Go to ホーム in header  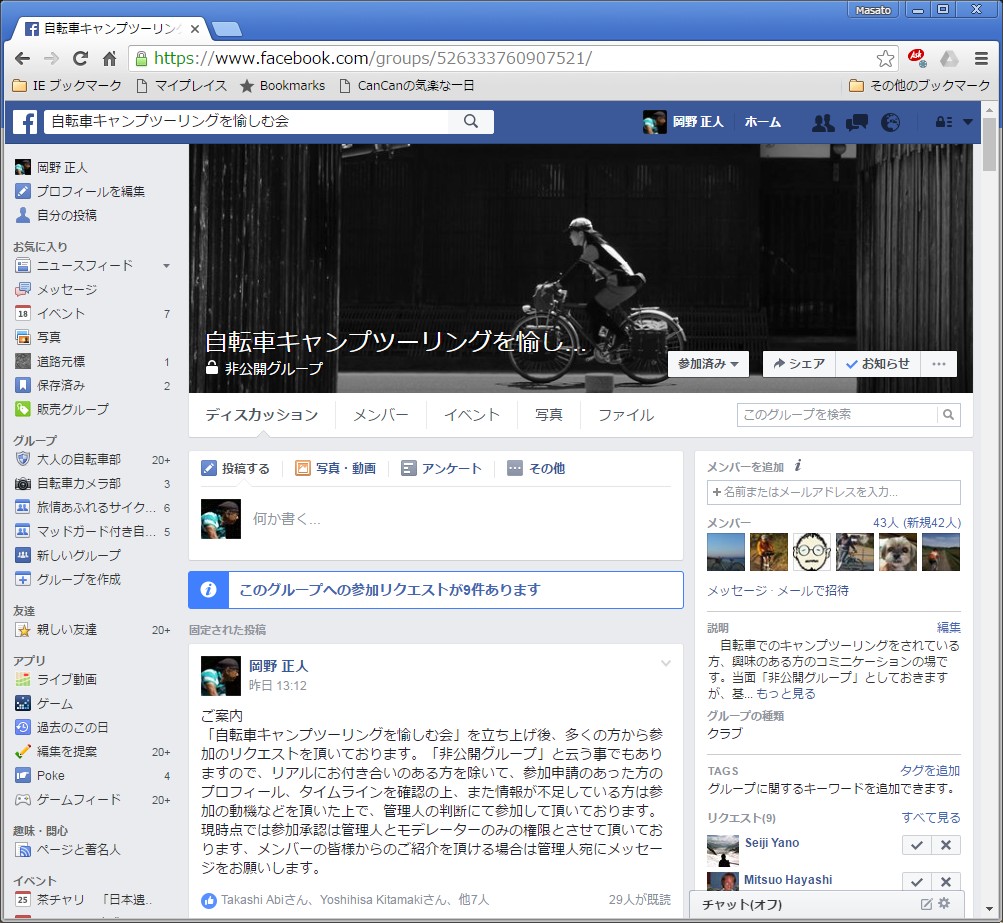pyautogui.click(x=762, y=122)
